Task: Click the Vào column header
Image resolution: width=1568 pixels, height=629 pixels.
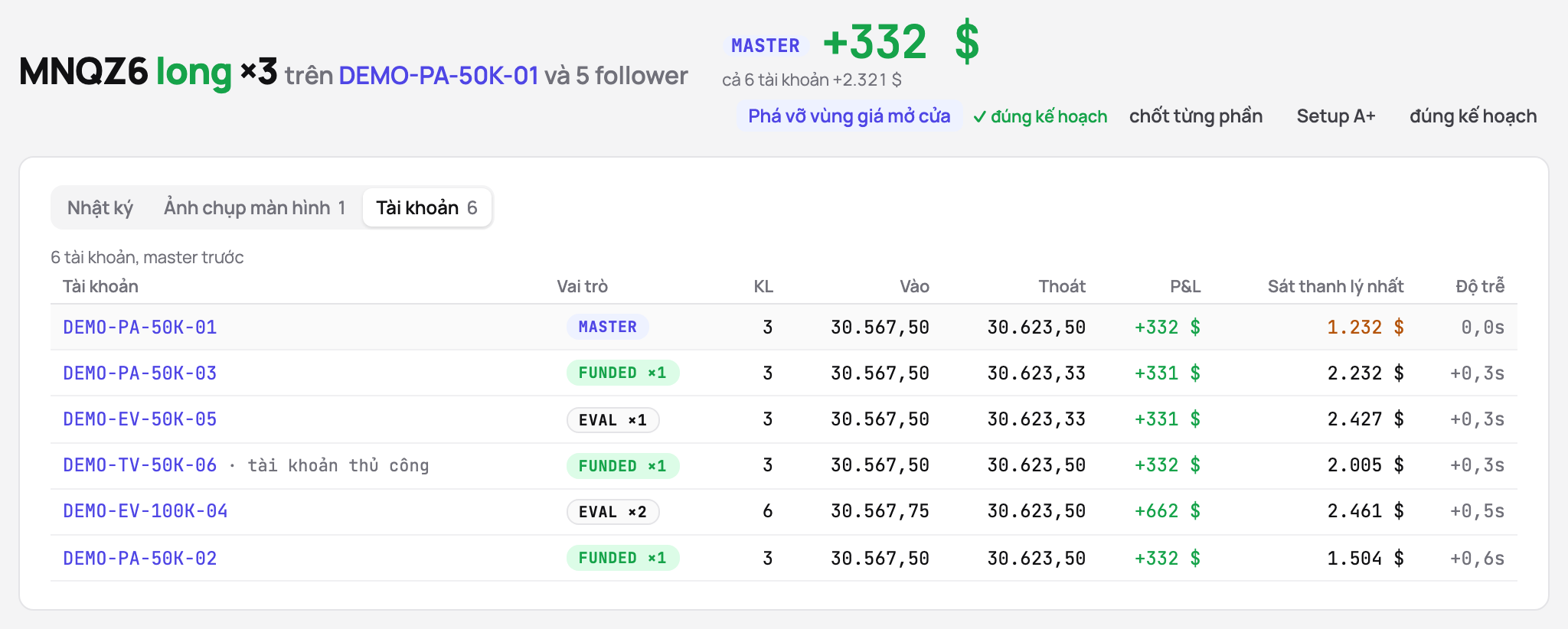Action: tap(914, 286)
